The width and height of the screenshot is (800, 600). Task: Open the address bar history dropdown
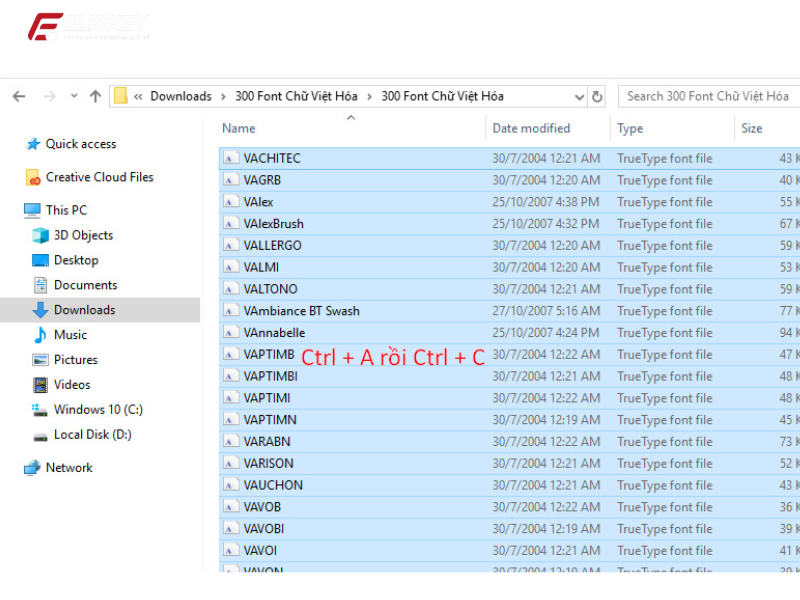(578, 96)
